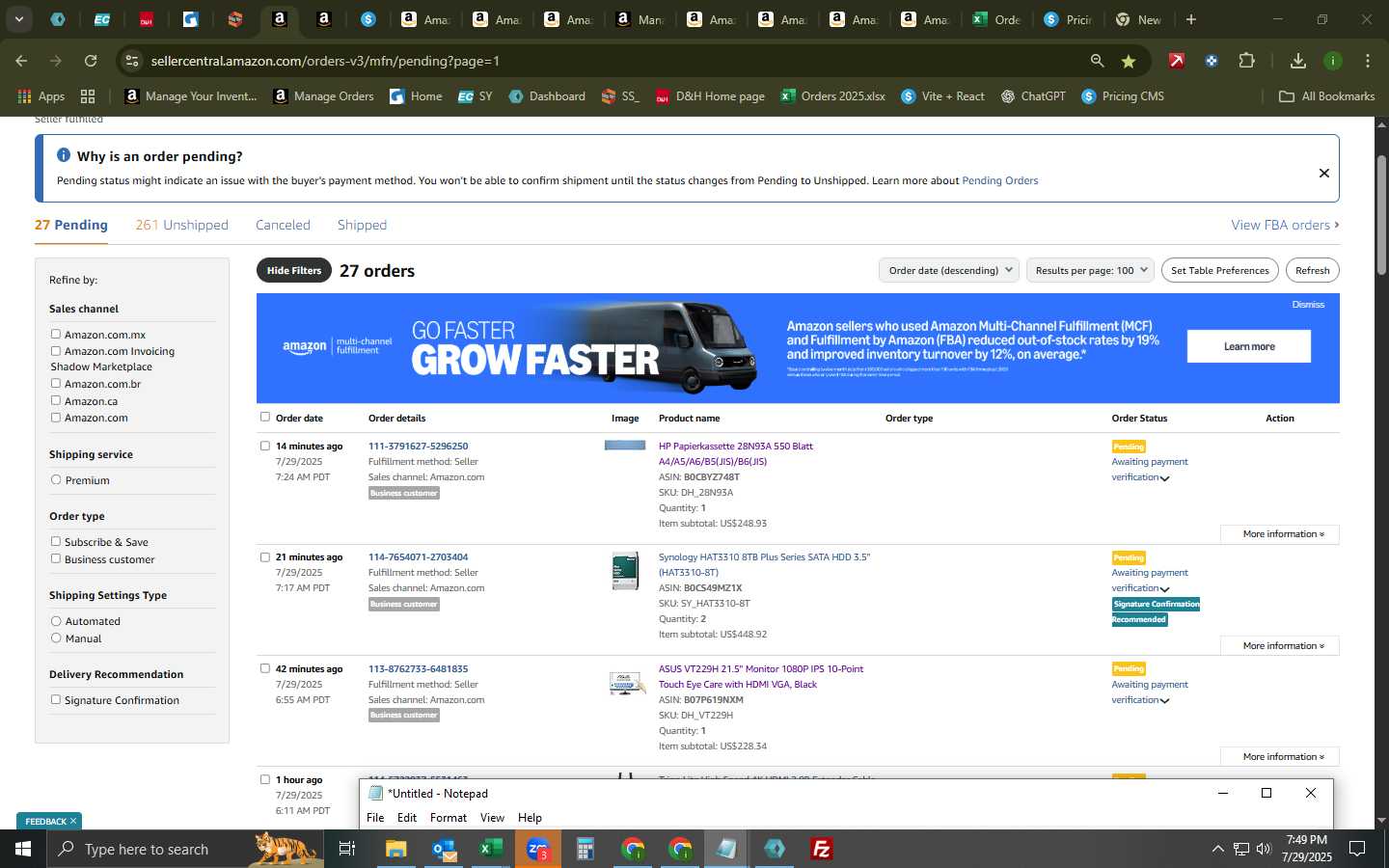This screenshot has width=1389, height=868.
Task: Reload the page with the refresh icon
Action: coord(91,61)
